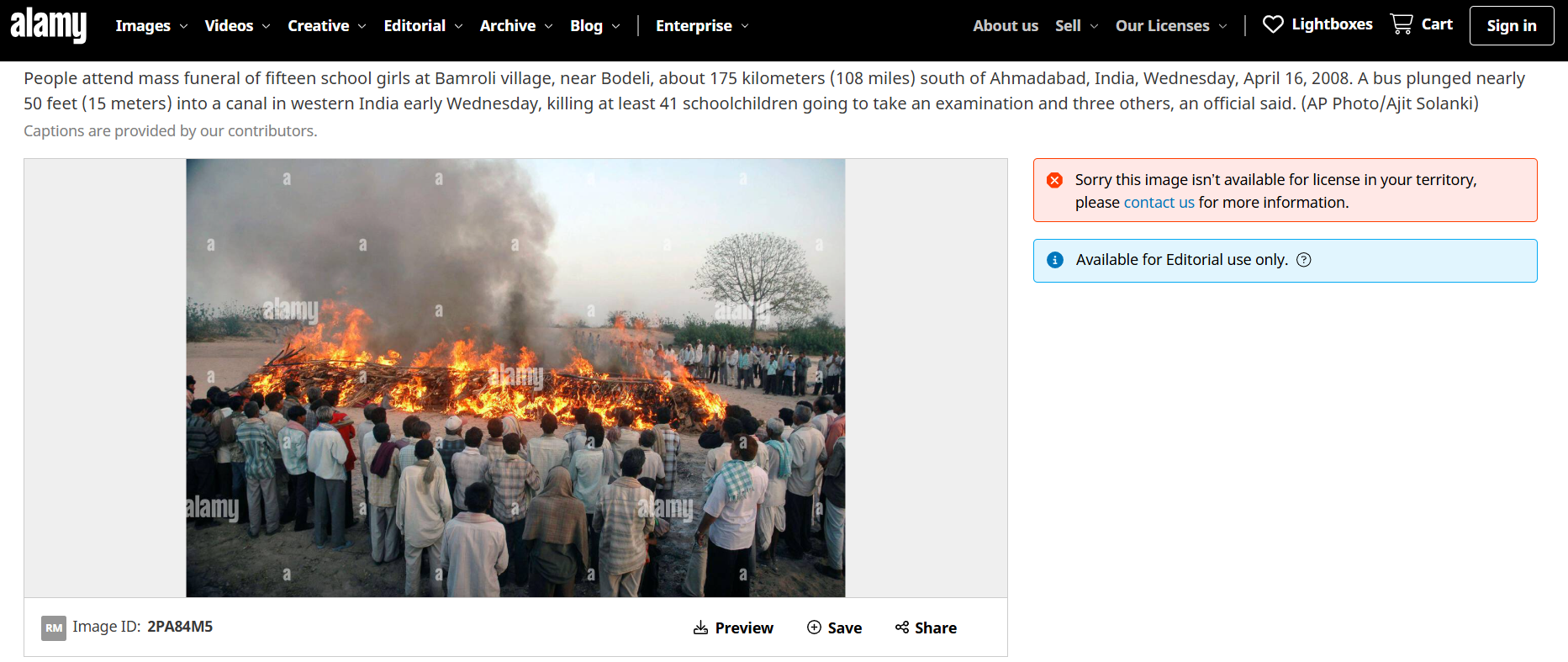
Task: Click the Editorial use help question icon
Action: [x=1304, y=260]
